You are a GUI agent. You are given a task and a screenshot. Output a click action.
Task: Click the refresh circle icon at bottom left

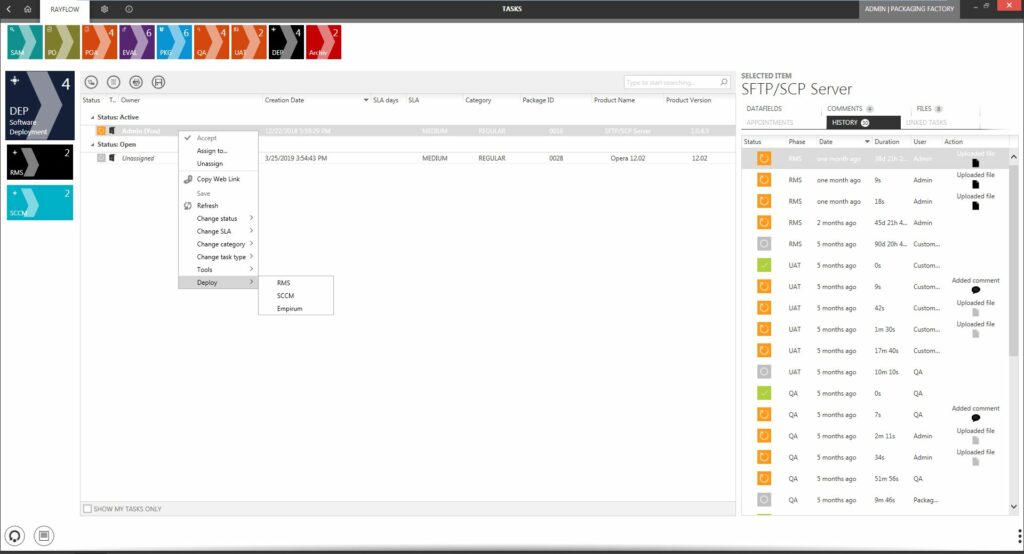coord(15,536)
